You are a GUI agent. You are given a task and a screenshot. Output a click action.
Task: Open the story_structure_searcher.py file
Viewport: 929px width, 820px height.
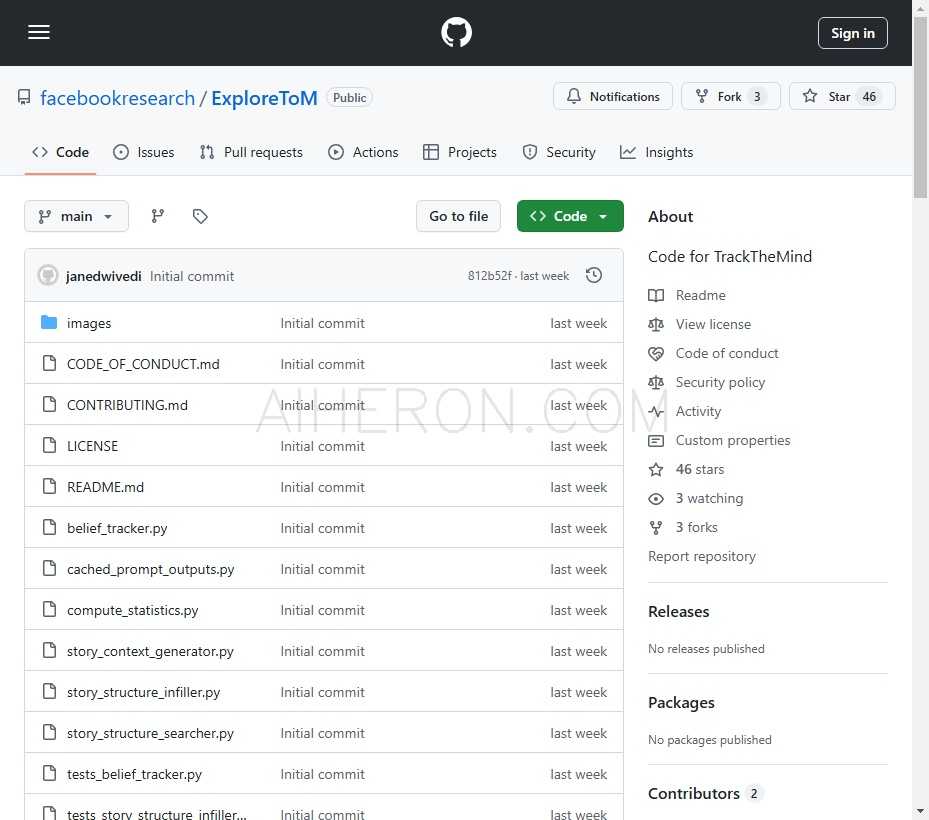coord(150,733)
